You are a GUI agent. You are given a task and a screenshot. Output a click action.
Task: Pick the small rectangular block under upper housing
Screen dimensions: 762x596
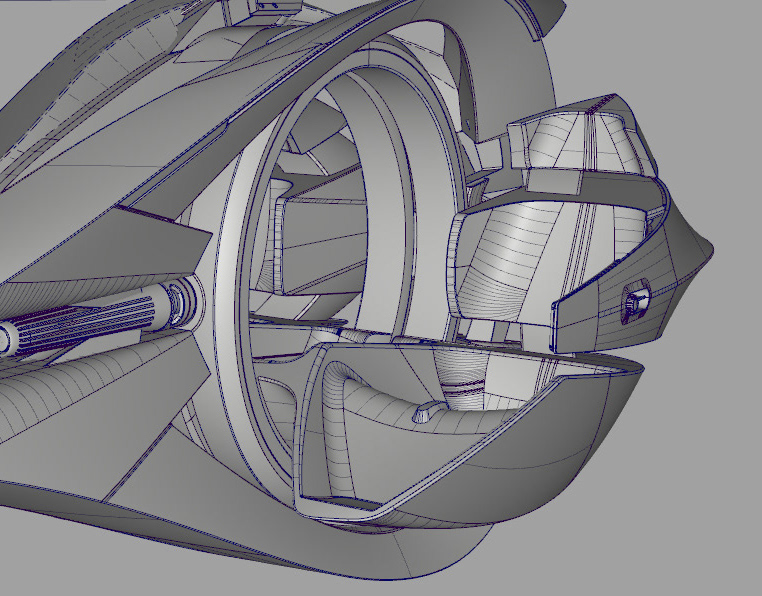pyautogui.click(x=554, y=182)
